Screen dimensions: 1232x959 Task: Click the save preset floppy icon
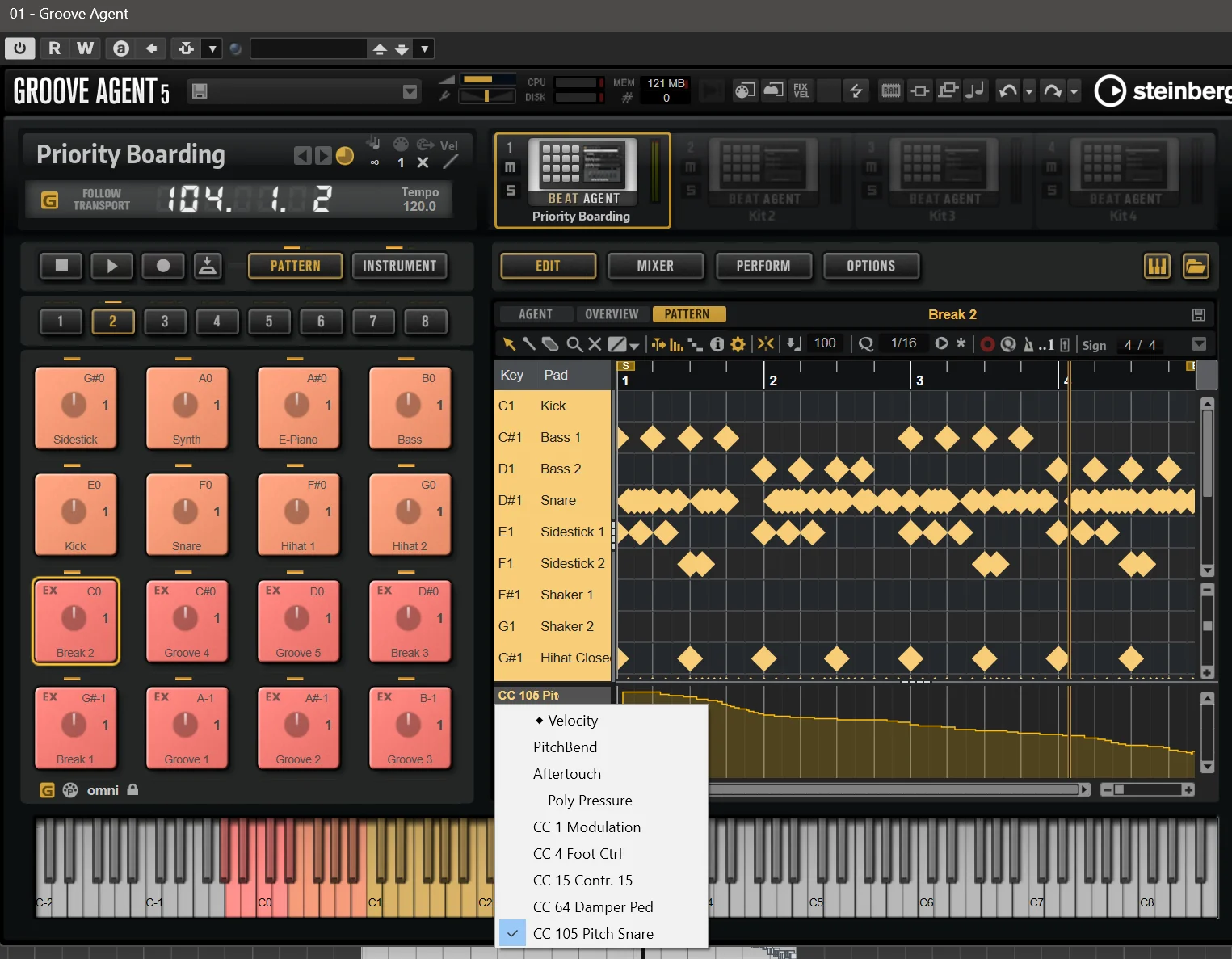click(x=200, y=91)
